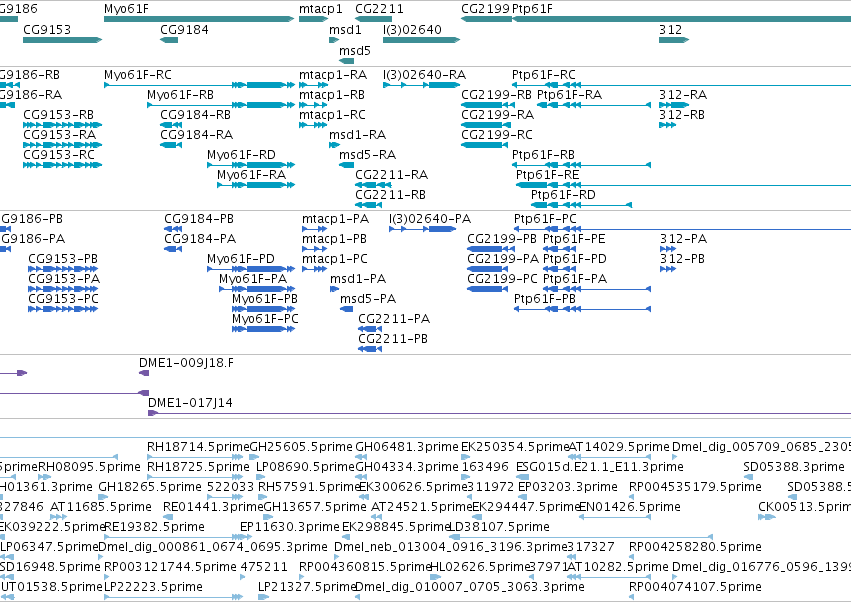
Task: Click transcript label l(3)02640-RA
Action: (425, 74)
